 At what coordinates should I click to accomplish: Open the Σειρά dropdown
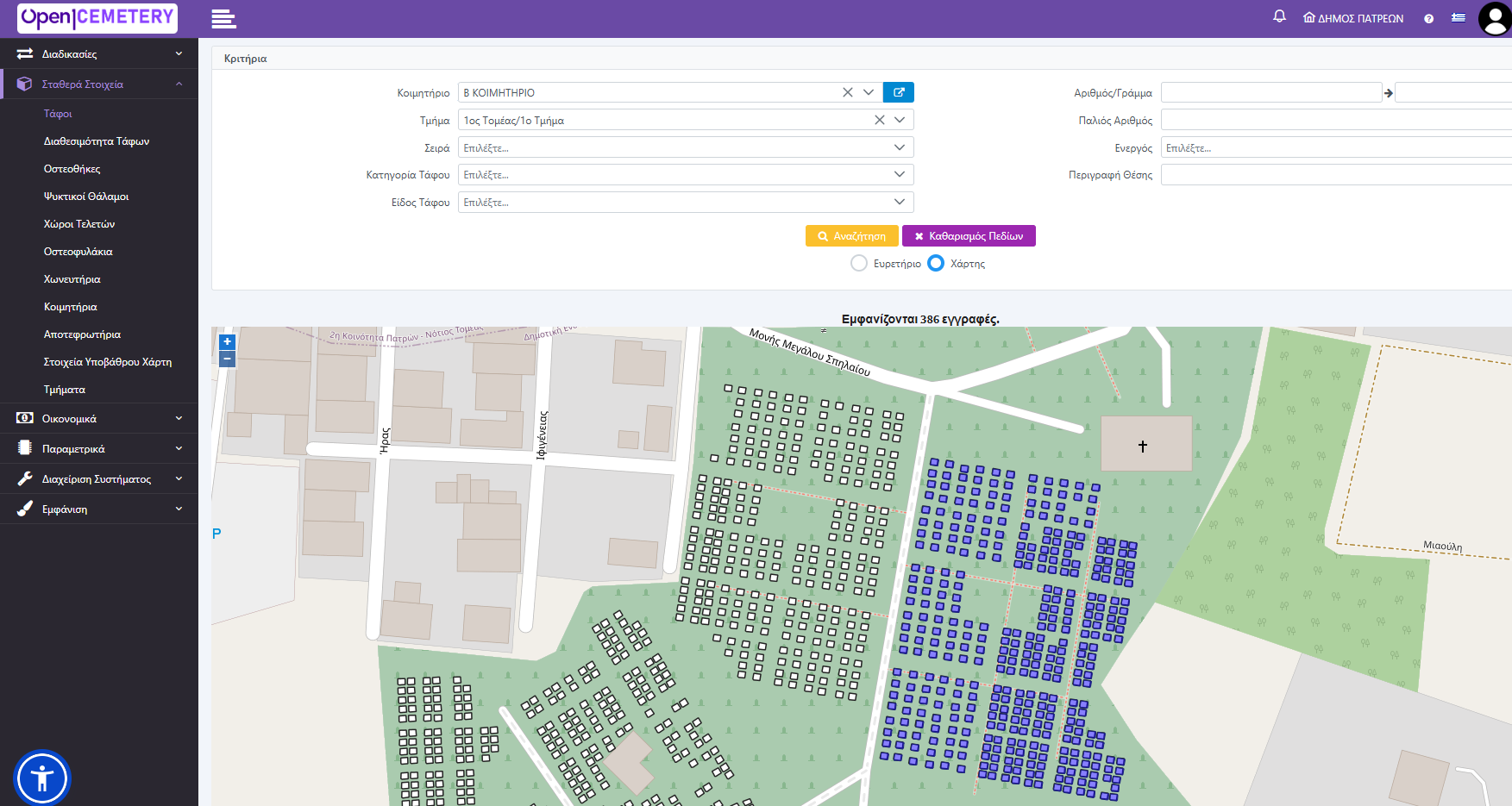pos(686,147)
